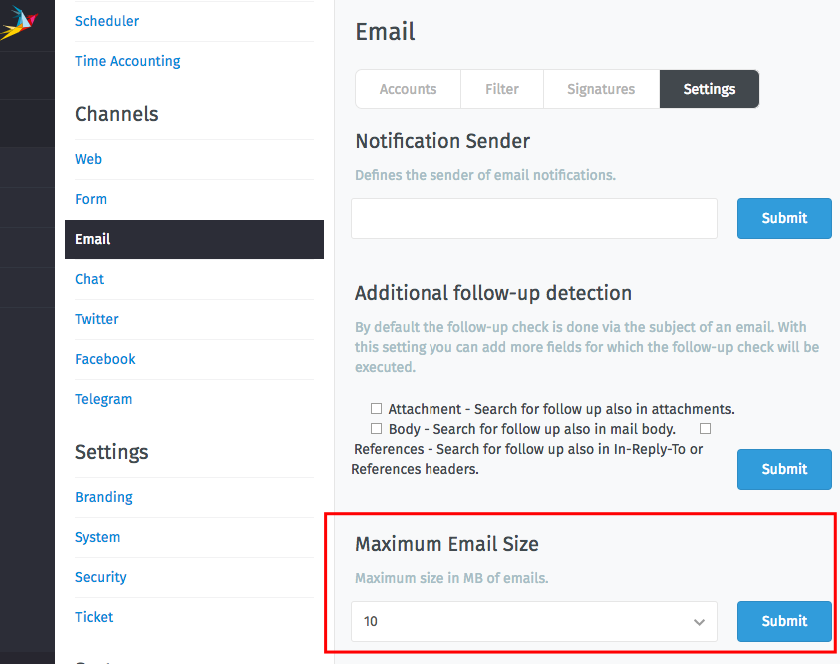Open the Chat channel settings
The image size is (840, 664).
pos(89,279)
